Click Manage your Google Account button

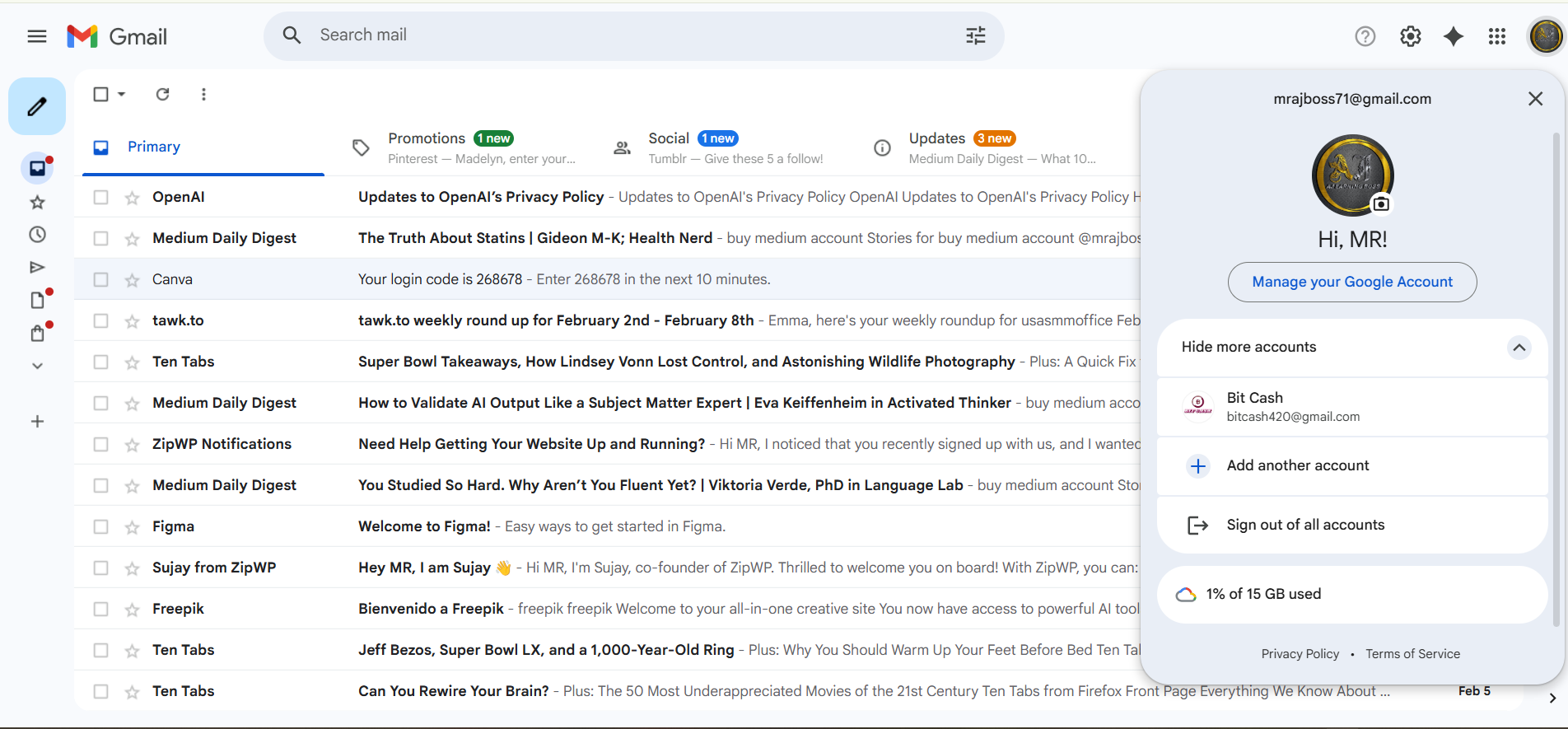point(1351,282)
